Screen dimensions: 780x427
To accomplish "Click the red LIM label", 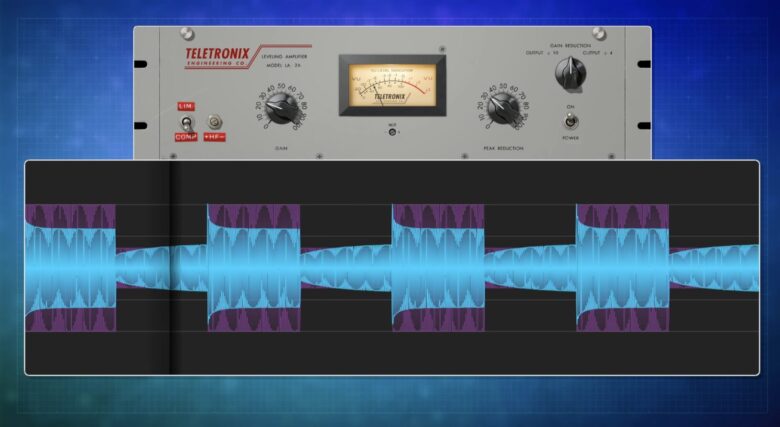I will coord(185,106).
